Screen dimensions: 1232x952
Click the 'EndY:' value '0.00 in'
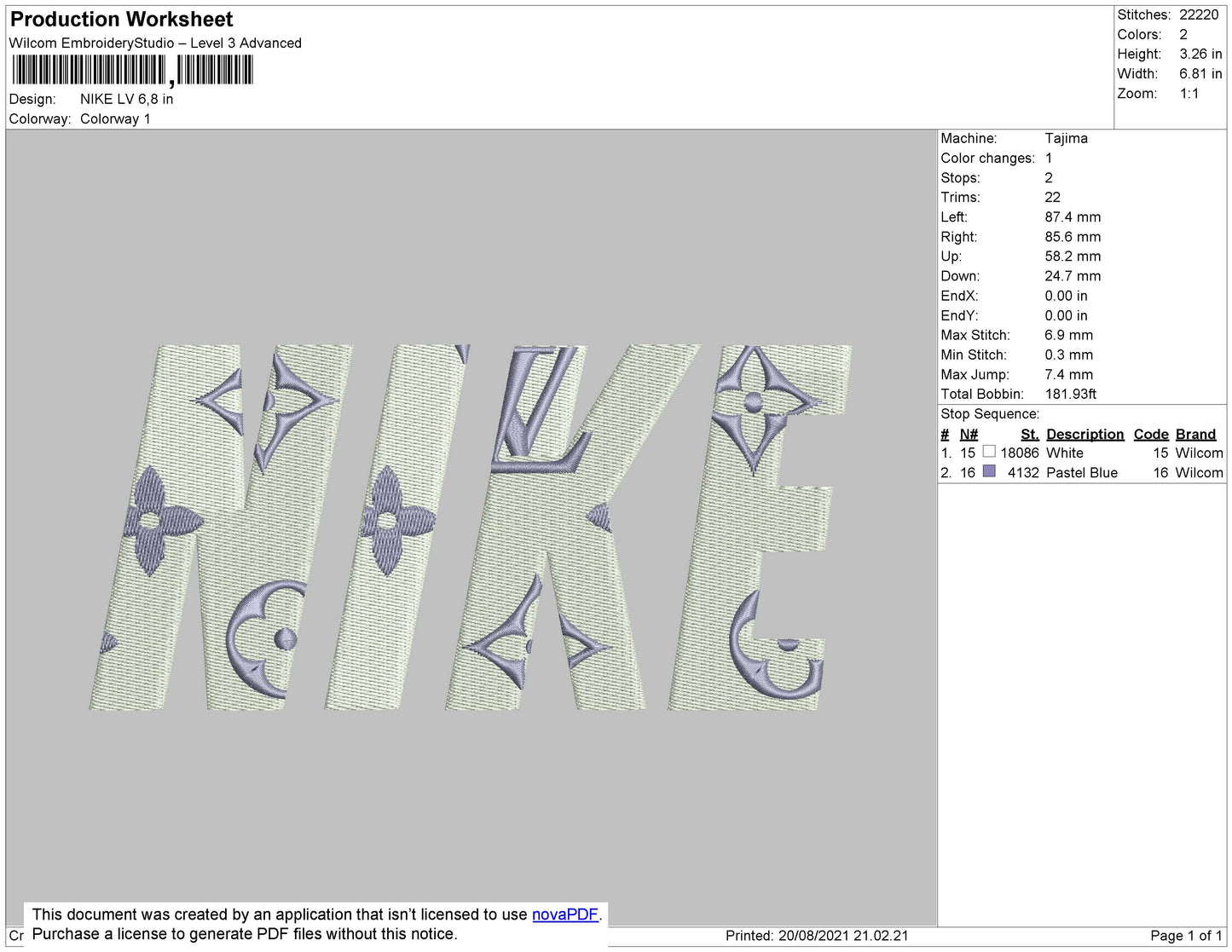pyautogui.click(x=1067, y=315)
